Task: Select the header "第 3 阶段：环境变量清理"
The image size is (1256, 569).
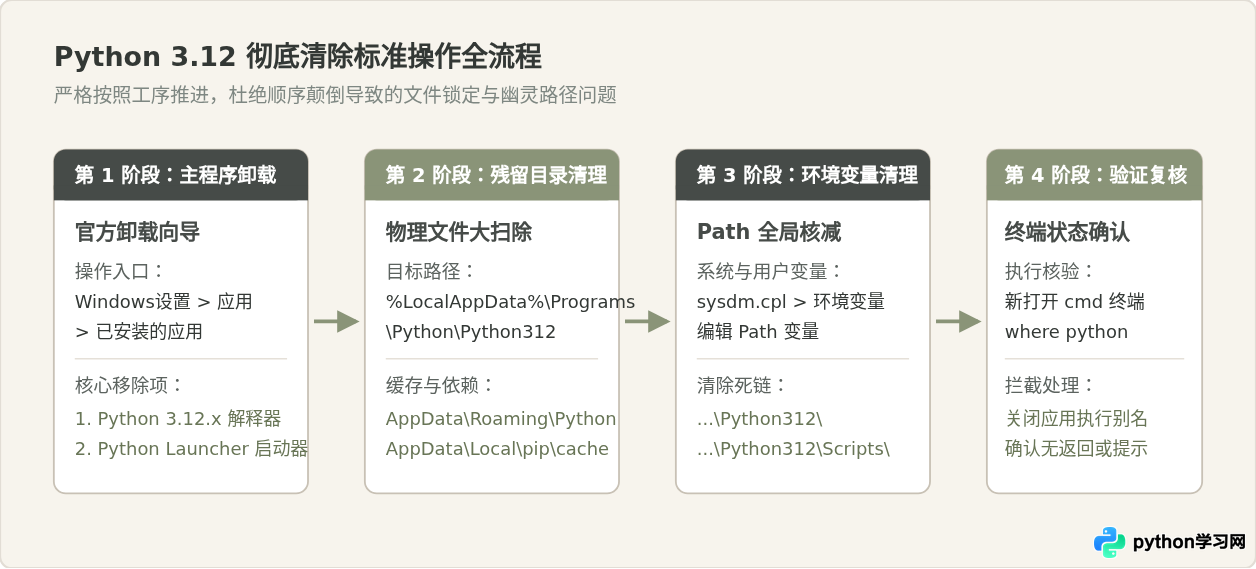Action: (803, 175)
